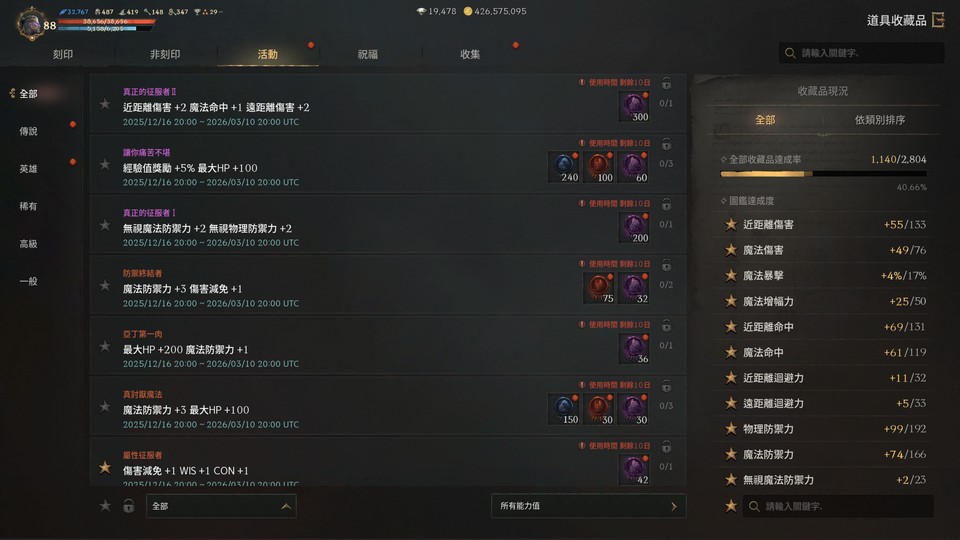
Task: Switch to the 依類別排序 view
Action: click(879, 120)
